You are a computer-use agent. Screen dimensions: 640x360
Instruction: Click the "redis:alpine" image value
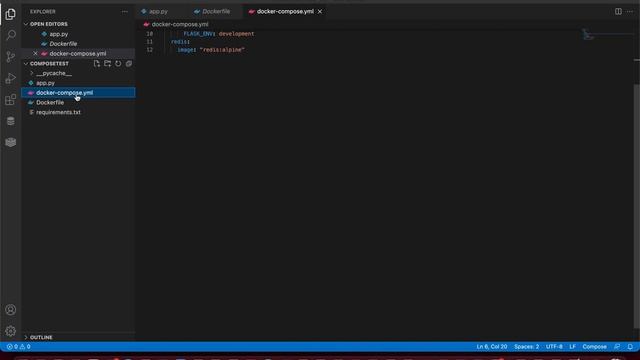point(222,50)
